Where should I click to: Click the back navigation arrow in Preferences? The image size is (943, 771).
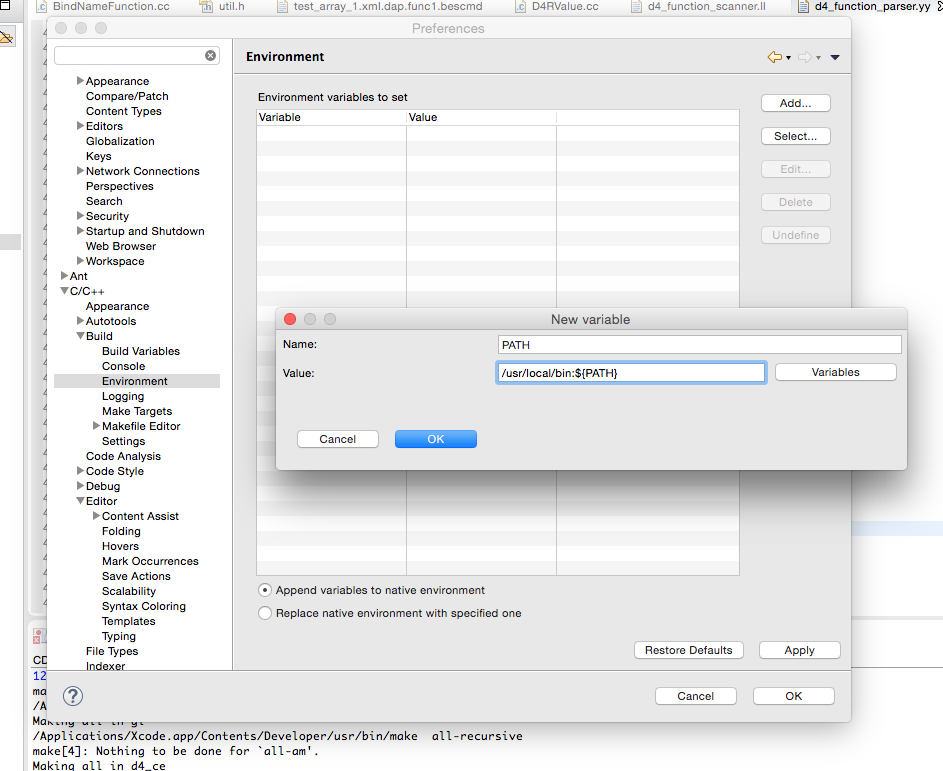[773, 57]
